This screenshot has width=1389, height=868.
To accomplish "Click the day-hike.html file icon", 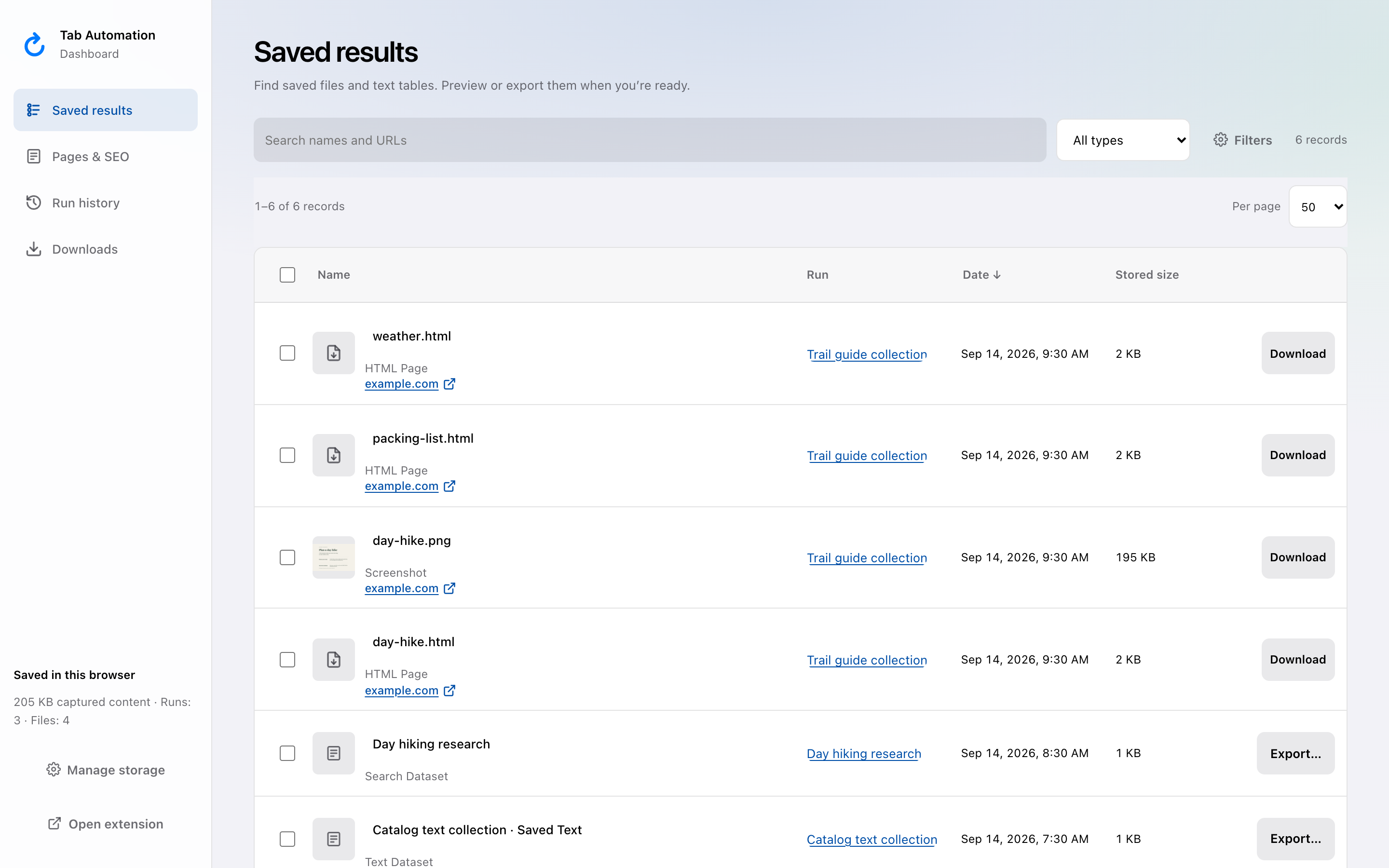I will [333, 660].
